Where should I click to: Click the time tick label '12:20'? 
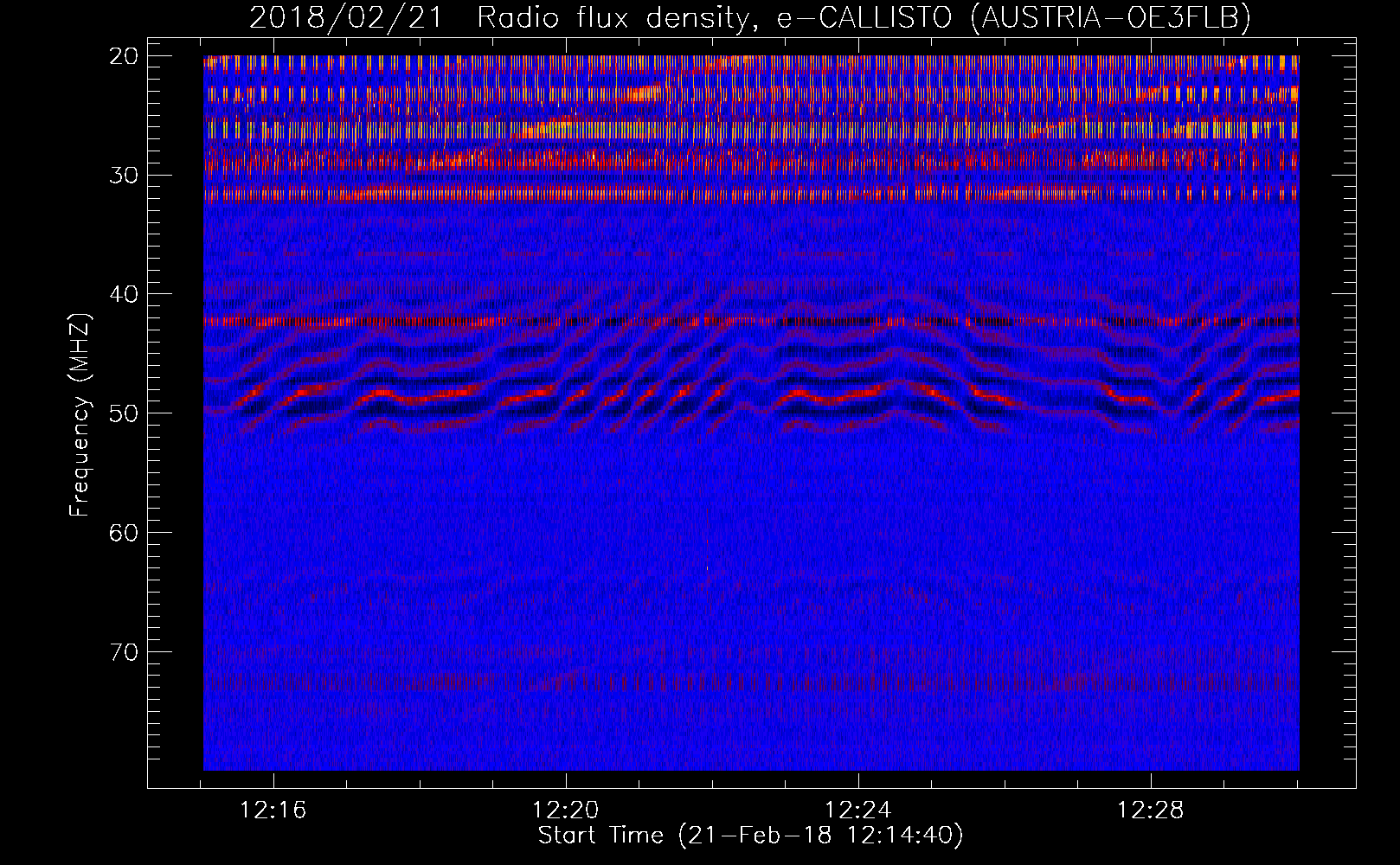pos(566,811)
